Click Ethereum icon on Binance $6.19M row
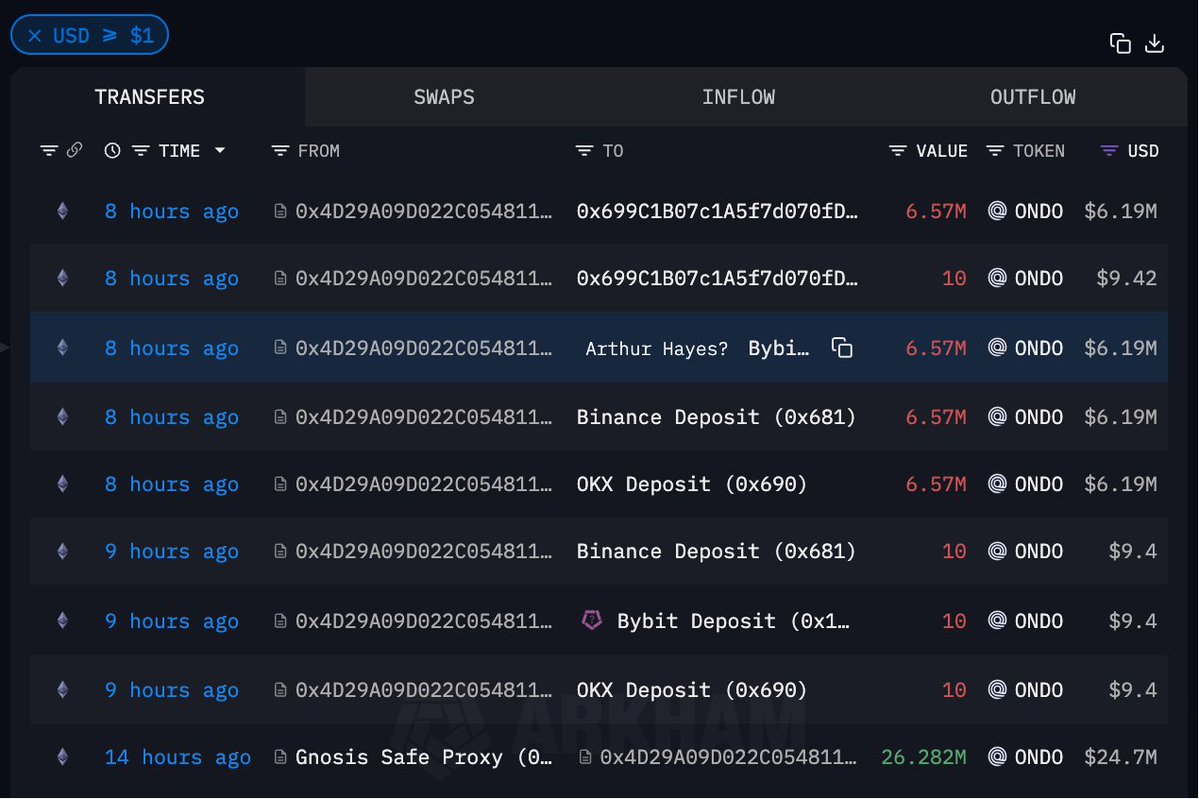 pyautogui.click(x=63, y=417)
